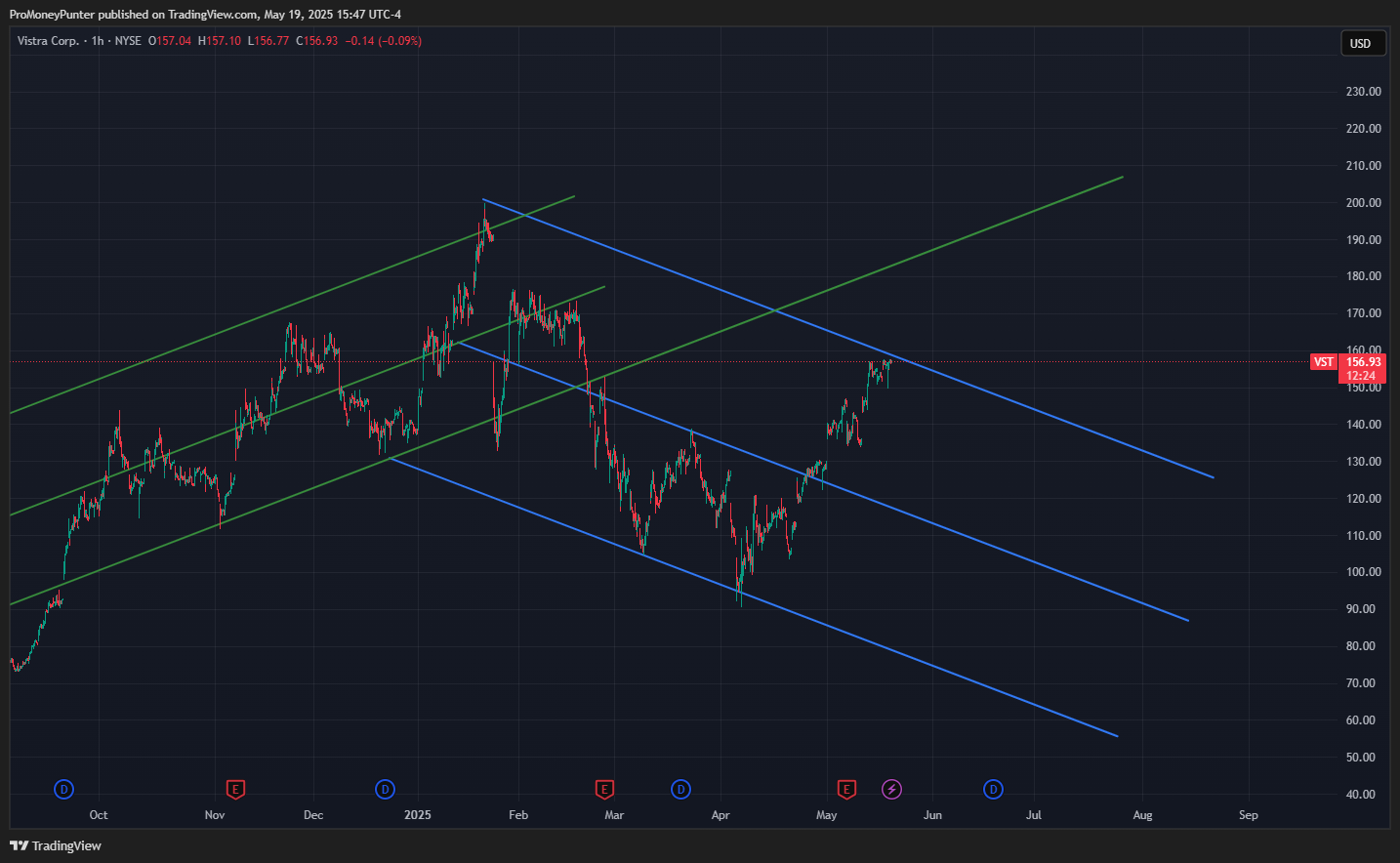The height and width of the screenshot is (863, 1400).
Task: Click the low value L156.77
Action: point(268,41)
